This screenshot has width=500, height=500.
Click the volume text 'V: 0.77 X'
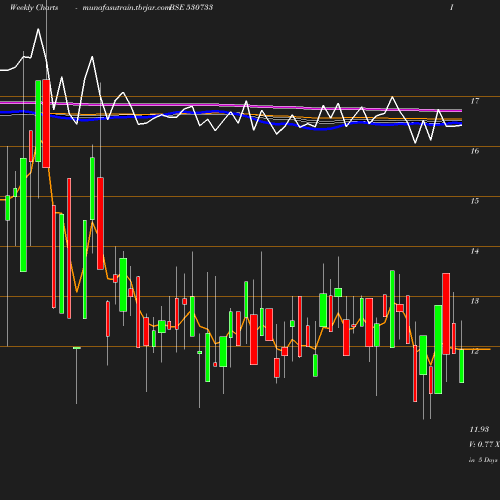click(484, 444)
